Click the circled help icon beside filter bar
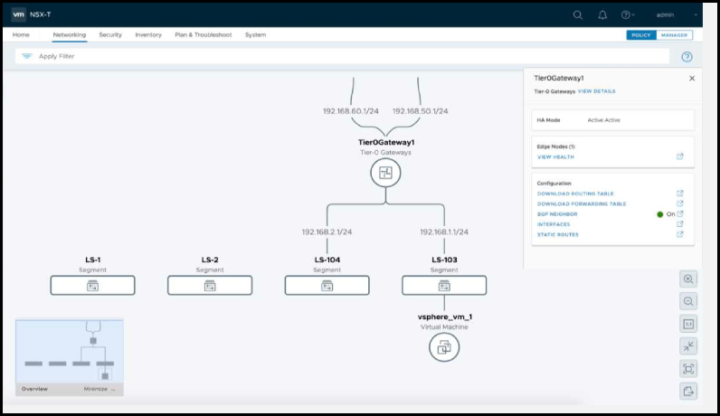 [687, 57]
